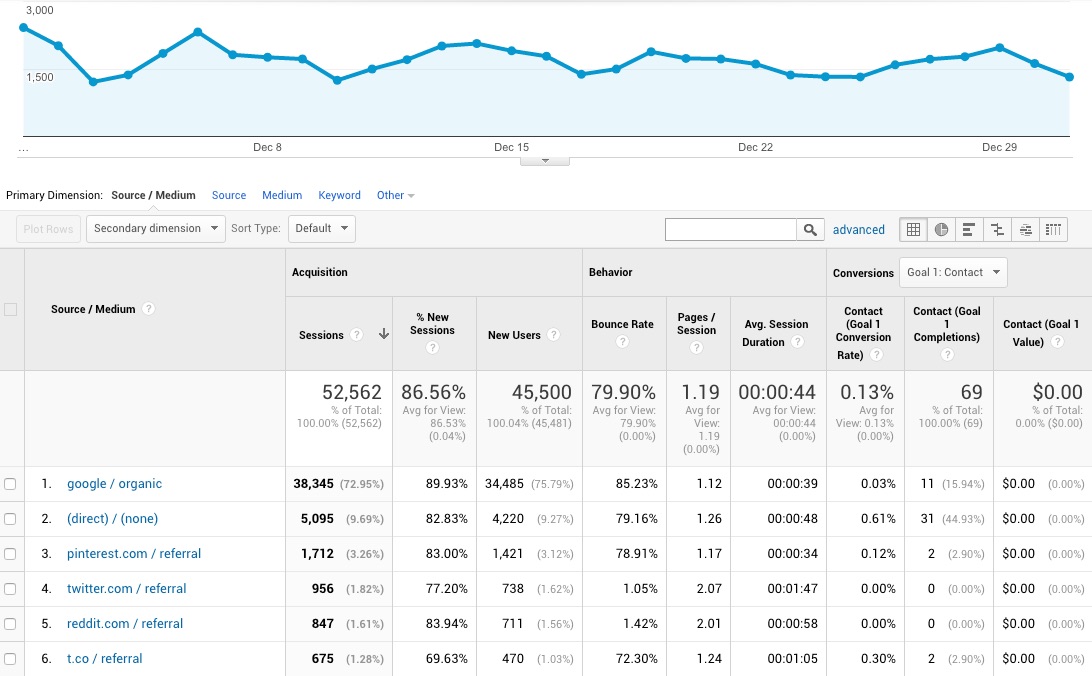Check the google / organic row
Screen dimensions: 1092x676
[x=10, y=483]
